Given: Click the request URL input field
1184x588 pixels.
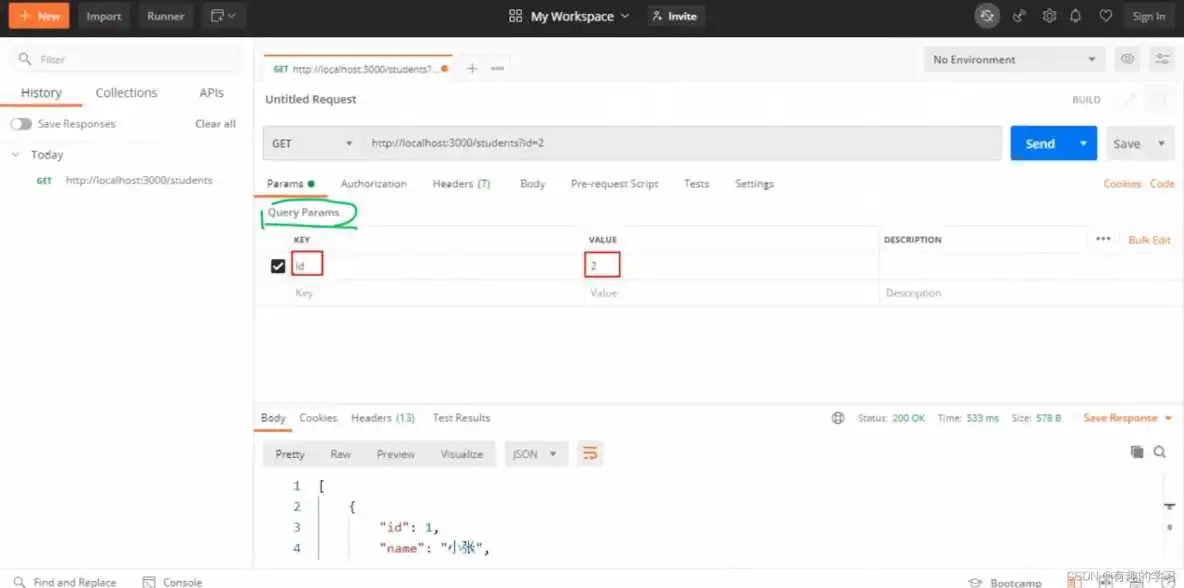Looking at the screenshot, I should point(680,143).
